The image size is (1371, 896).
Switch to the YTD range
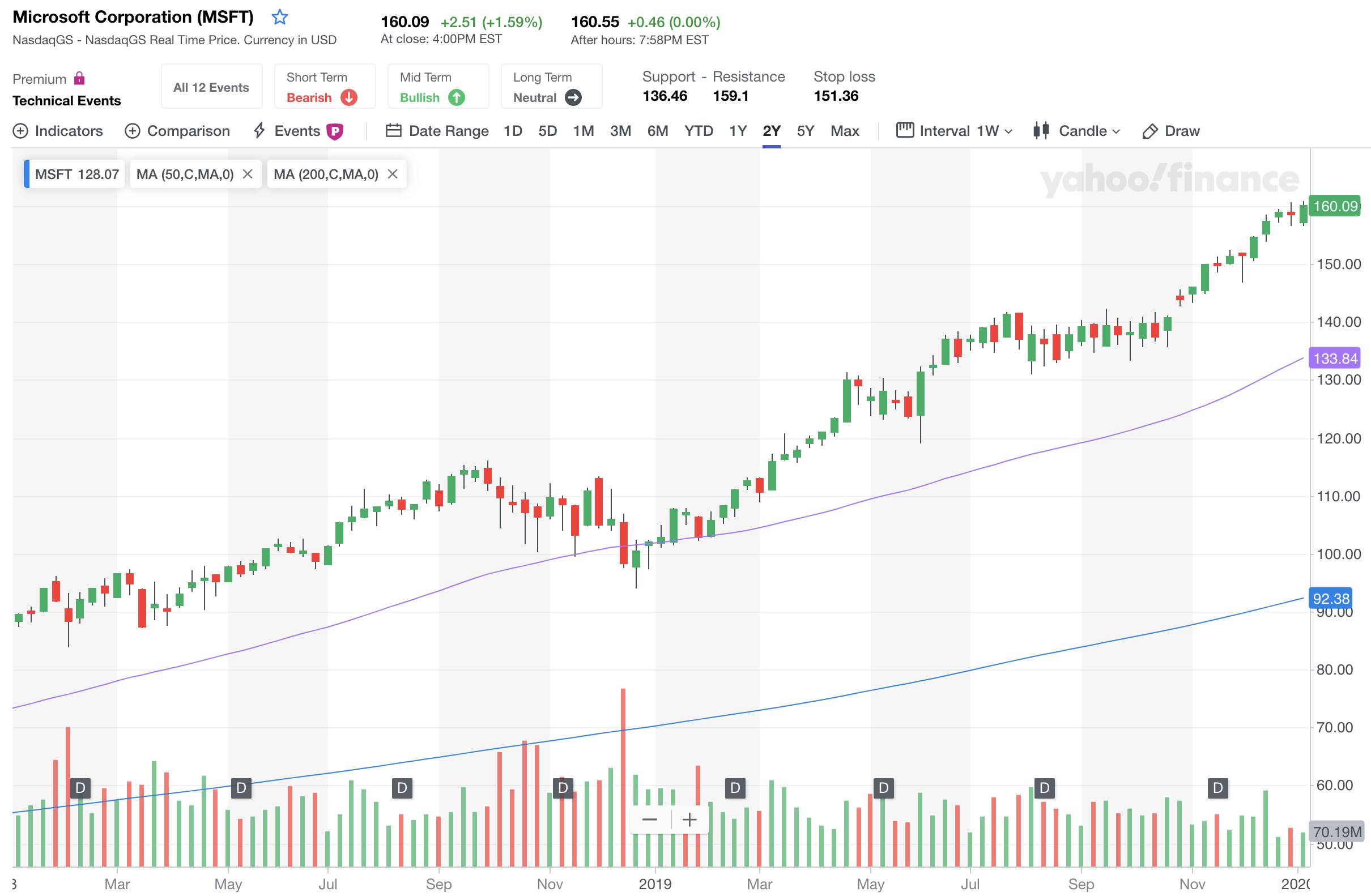point(698,131)
